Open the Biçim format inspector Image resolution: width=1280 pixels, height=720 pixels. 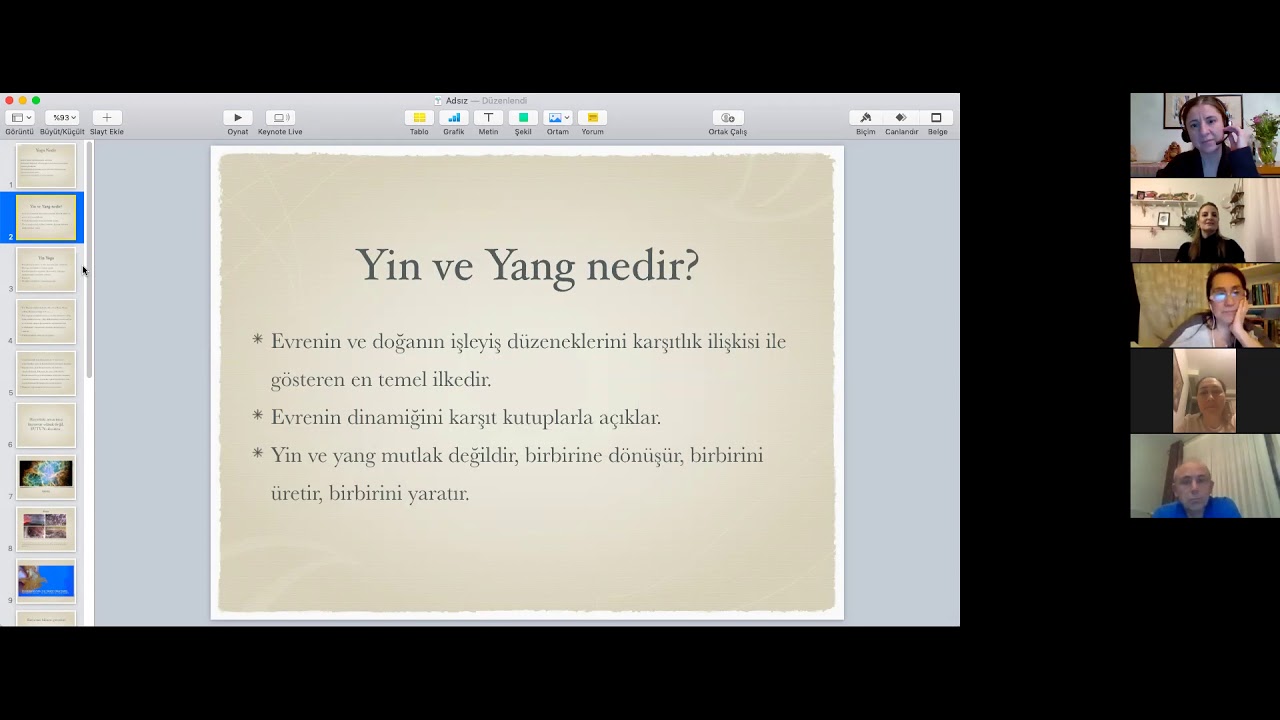pos(866,118)
